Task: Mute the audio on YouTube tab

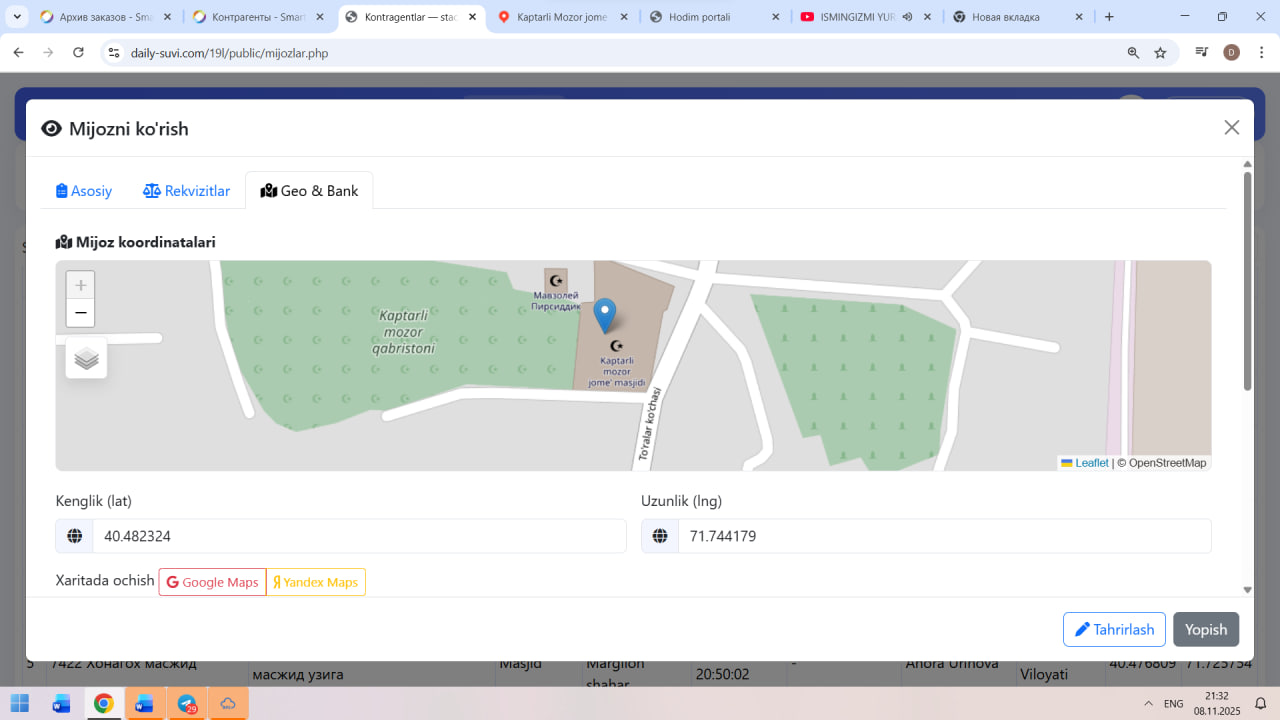Action: [x=907, y=17]
